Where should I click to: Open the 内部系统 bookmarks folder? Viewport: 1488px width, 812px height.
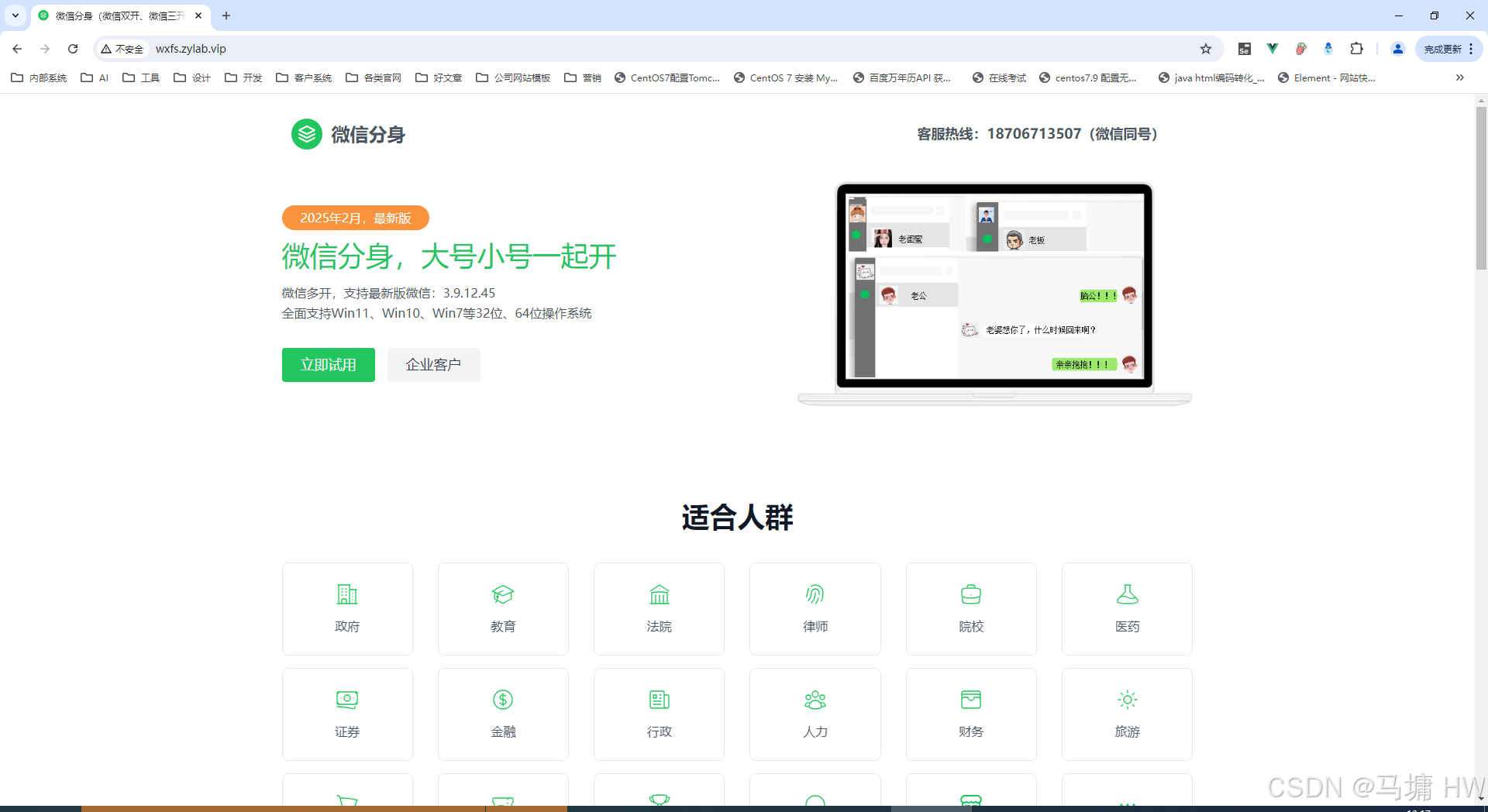click(x=37, y=77)
